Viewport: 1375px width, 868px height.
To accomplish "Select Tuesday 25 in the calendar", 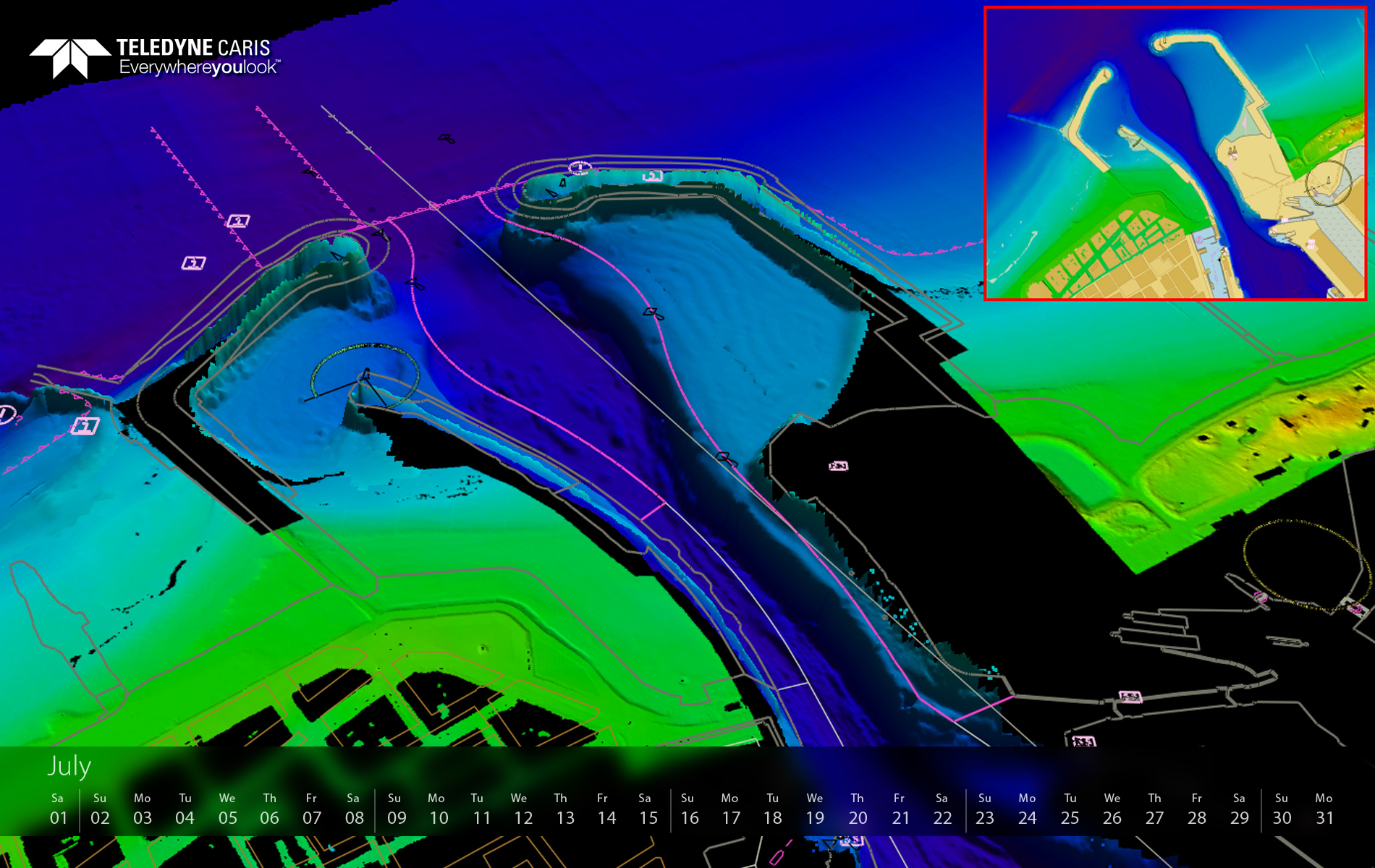I will [1070, 809].
